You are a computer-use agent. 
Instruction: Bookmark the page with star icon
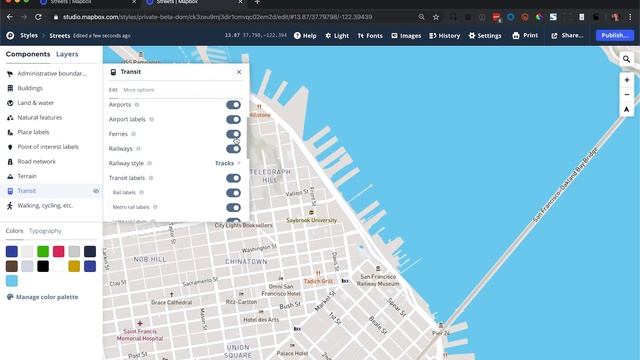[x=436, y=17]
